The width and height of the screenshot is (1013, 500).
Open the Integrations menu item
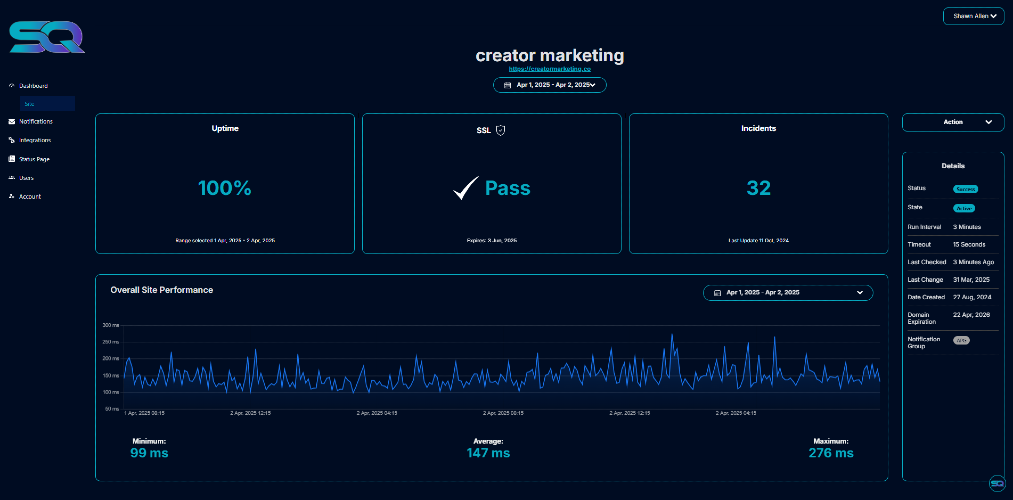tap(36, 140)
